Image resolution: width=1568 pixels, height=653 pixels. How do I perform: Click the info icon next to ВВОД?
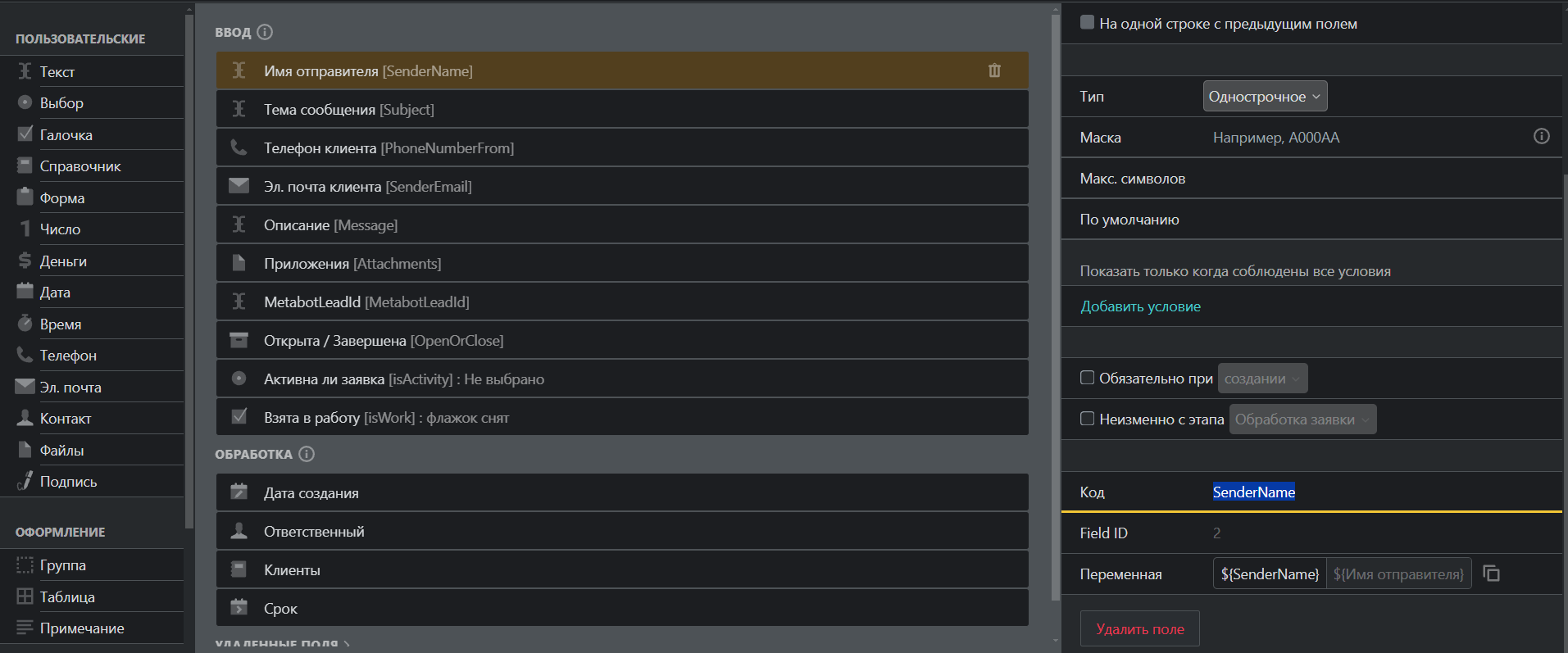265,32
